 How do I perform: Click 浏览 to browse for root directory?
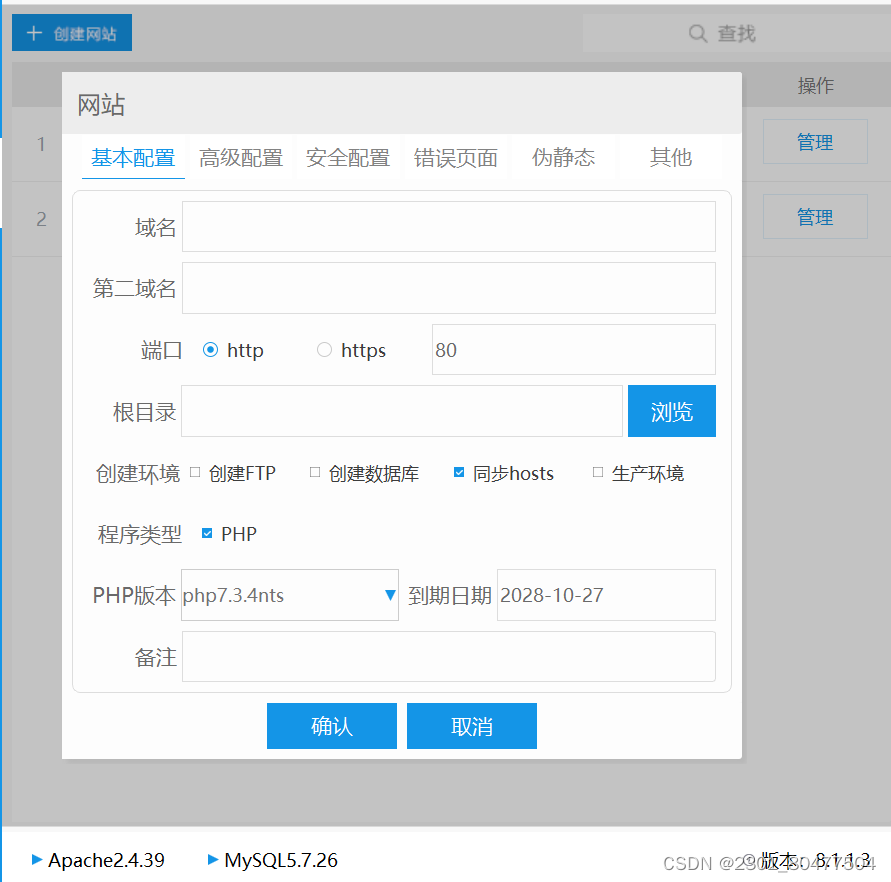pyautogui.click(x=671, y=411)
